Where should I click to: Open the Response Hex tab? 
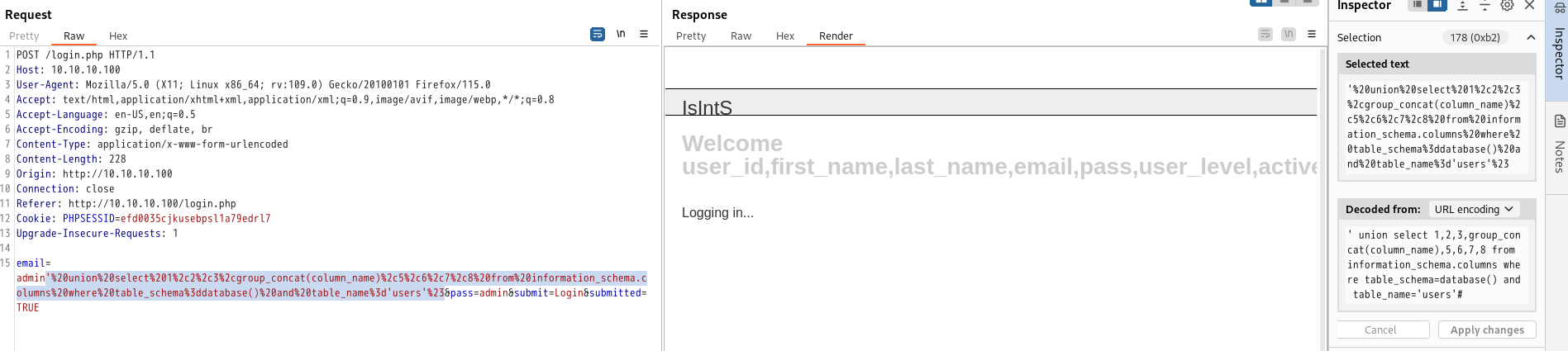pos(785,36)
